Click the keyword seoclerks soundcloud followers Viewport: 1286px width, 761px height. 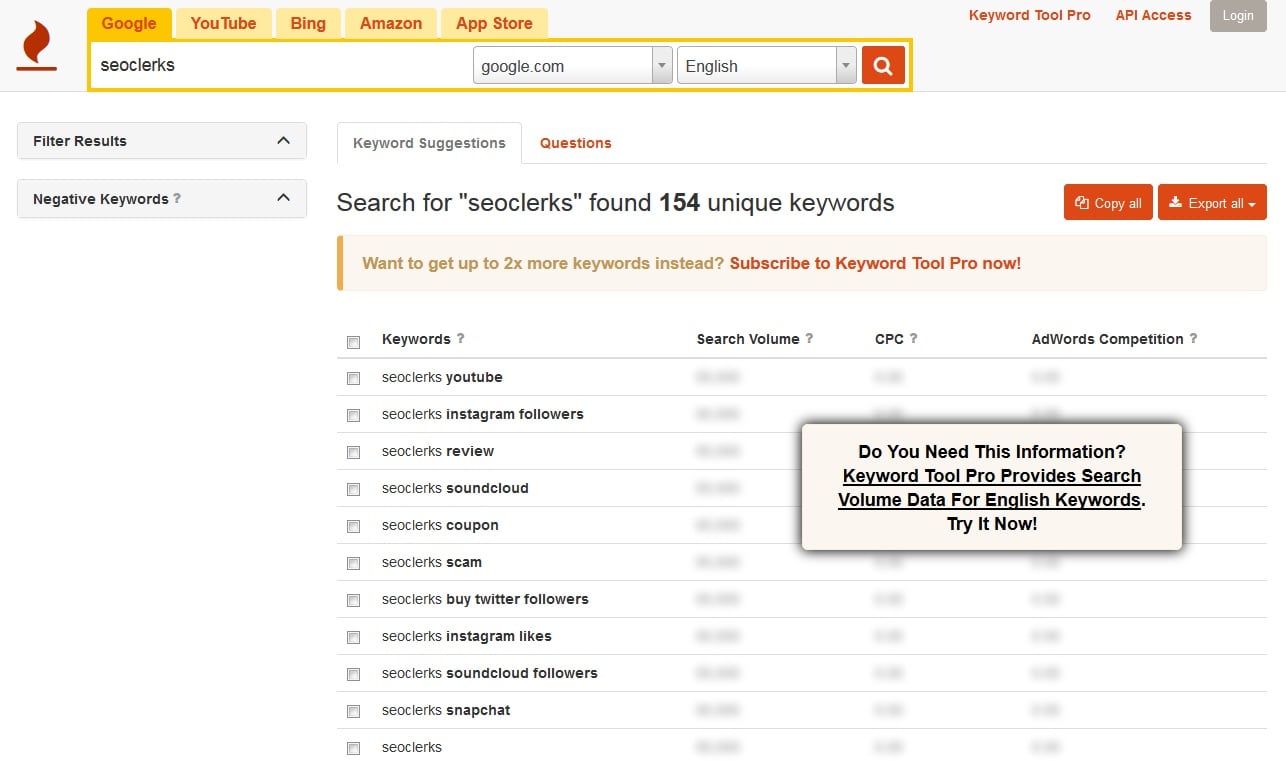(x=490, y=673)
